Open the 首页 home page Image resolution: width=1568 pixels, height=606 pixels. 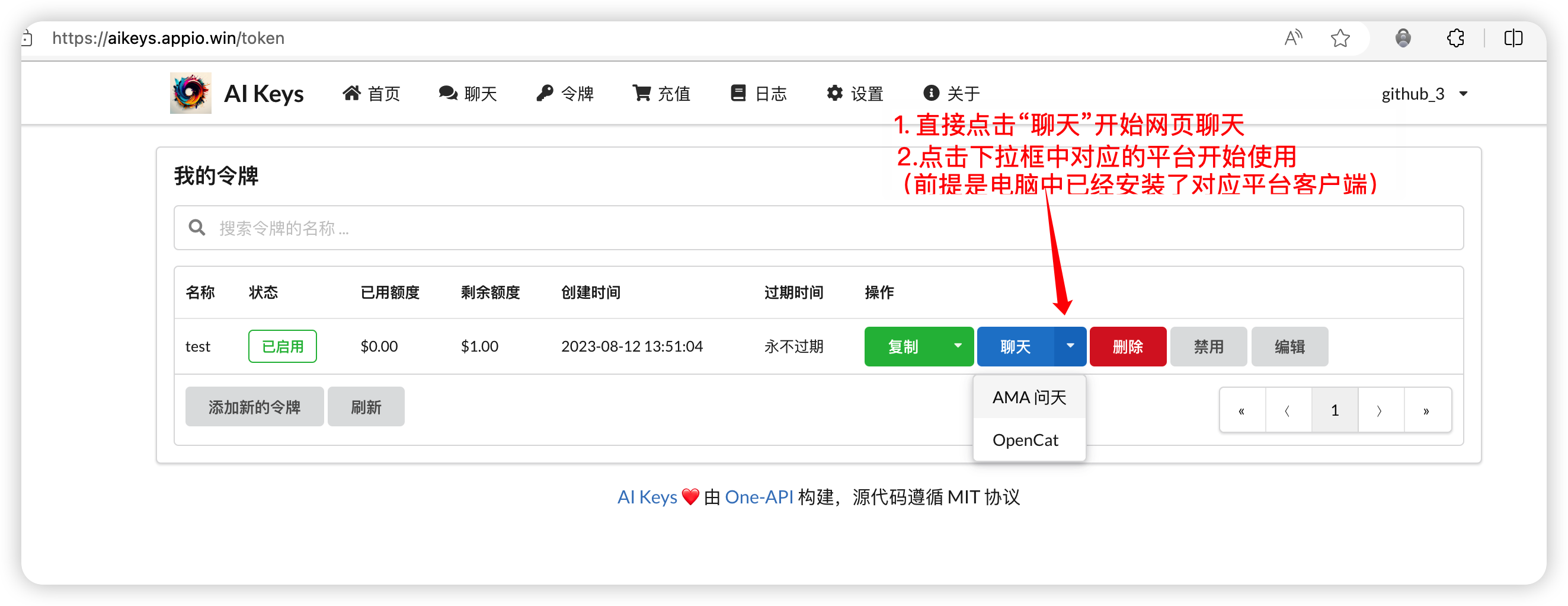[371, 94]
